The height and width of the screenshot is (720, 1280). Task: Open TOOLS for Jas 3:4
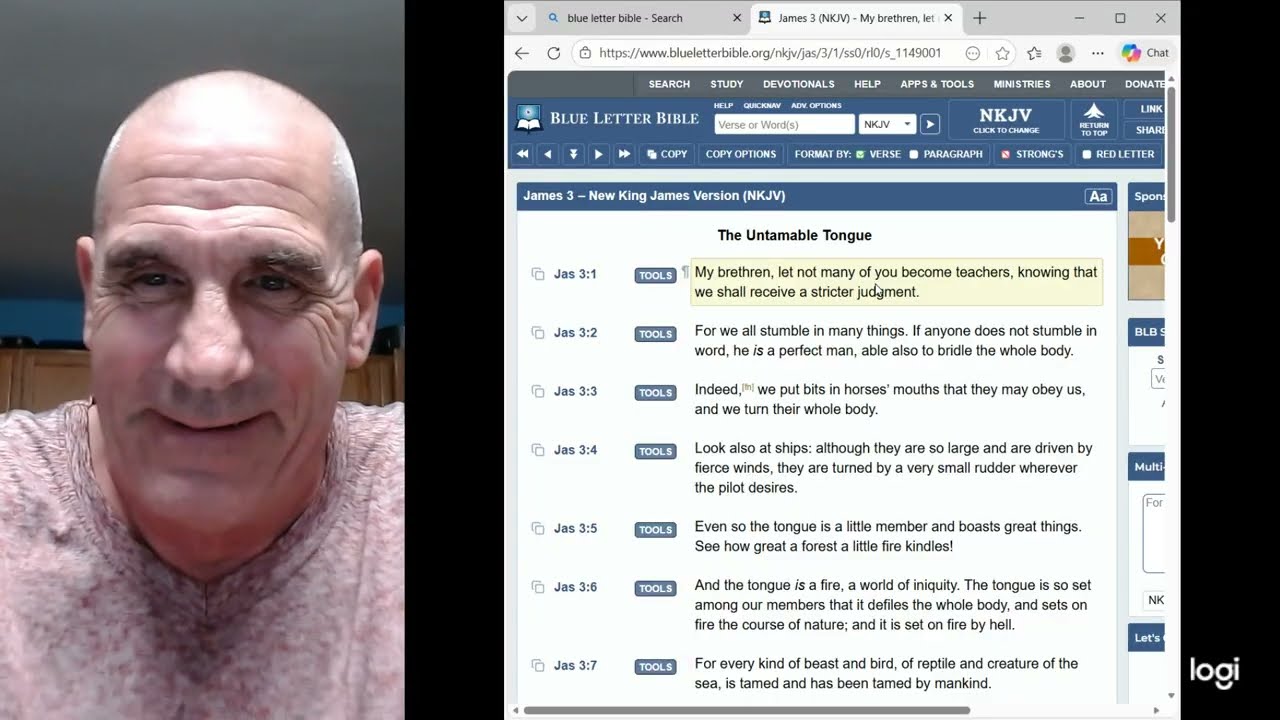click(x=655, y=451)
